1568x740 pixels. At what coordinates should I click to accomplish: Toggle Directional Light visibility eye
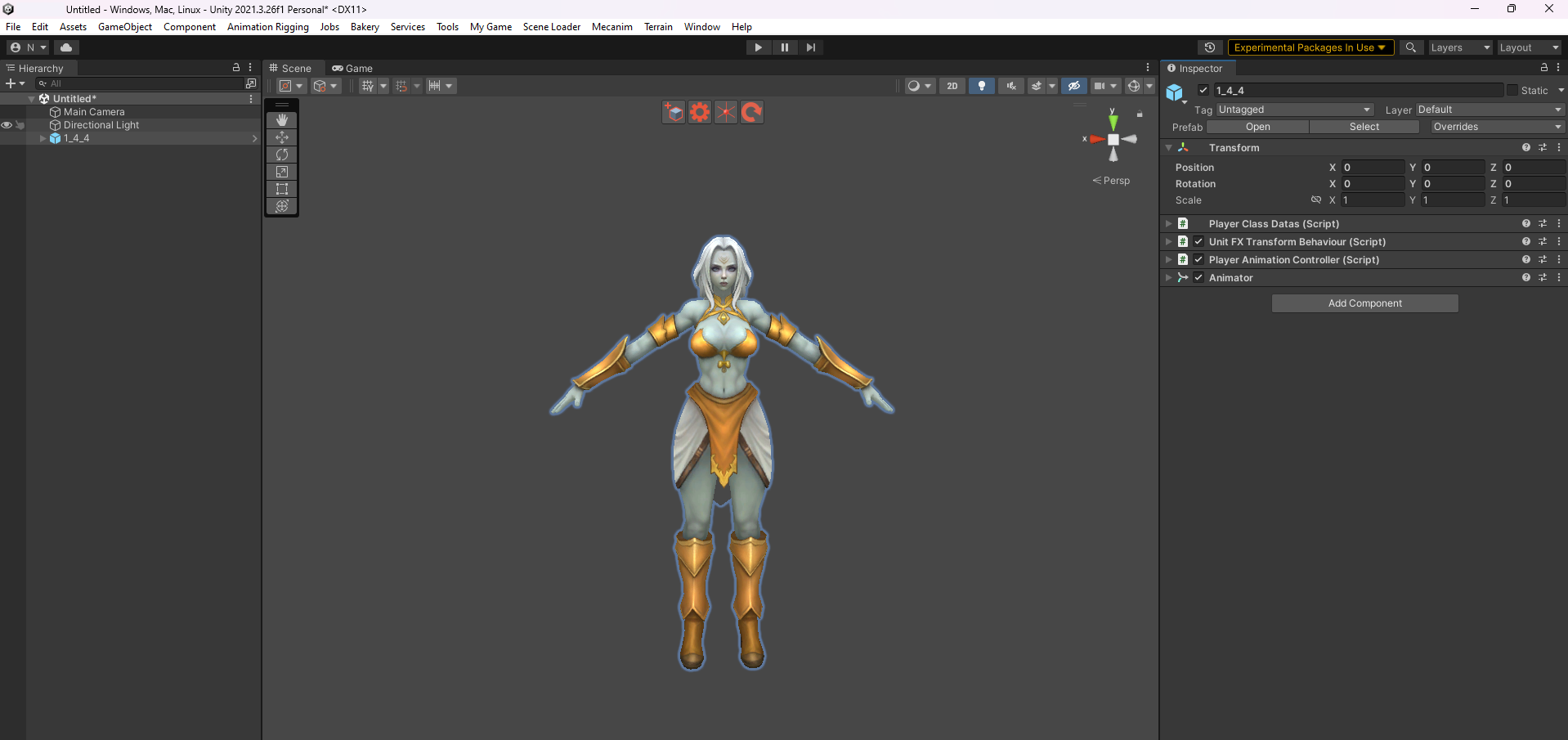click(7, 125)
